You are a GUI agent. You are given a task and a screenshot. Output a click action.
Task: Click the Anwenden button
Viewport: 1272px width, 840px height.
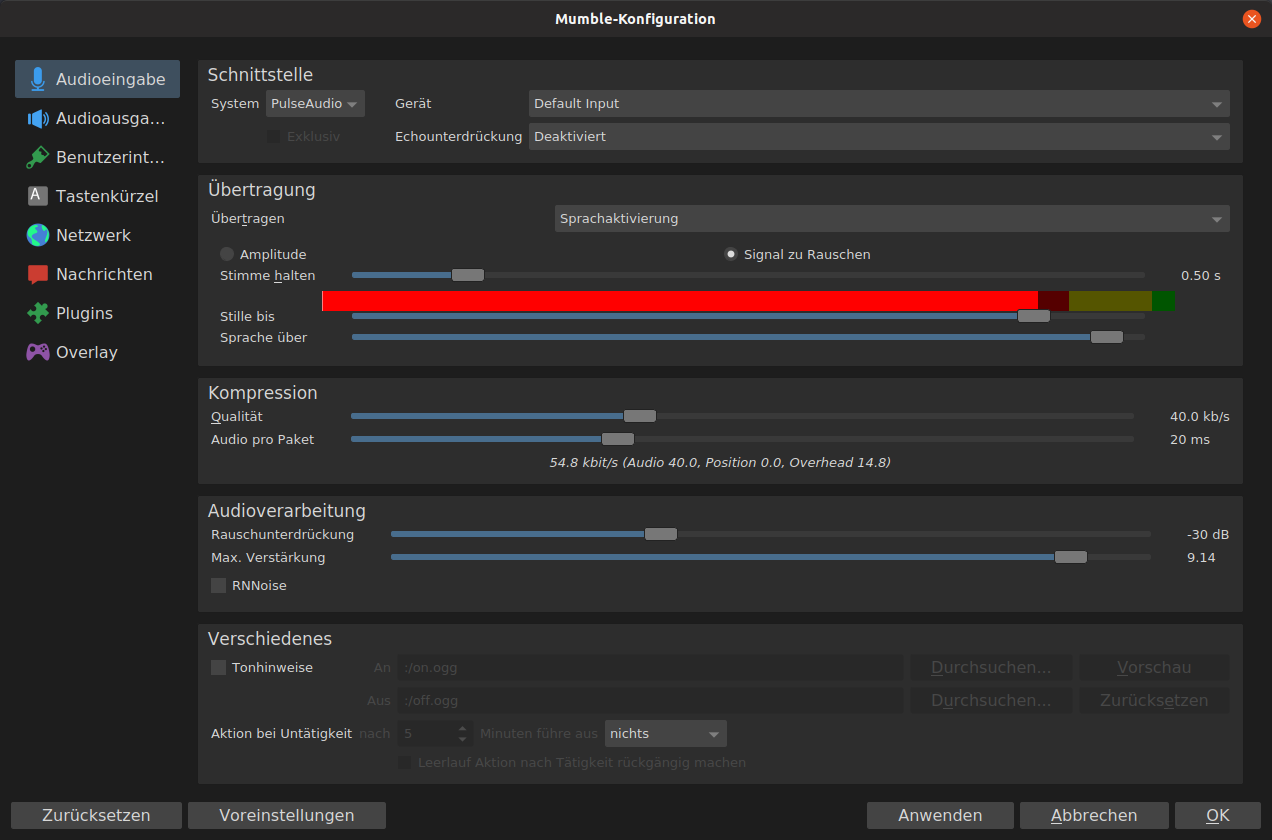tap(940, 815)
